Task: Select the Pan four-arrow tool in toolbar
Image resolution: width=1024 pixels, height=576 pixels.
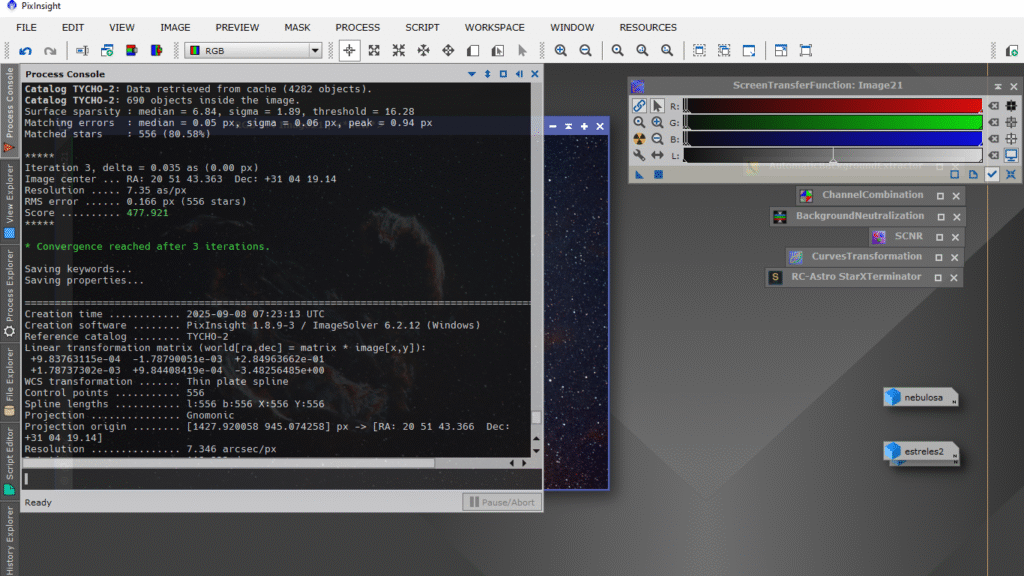Action: [x=448, y=51]
